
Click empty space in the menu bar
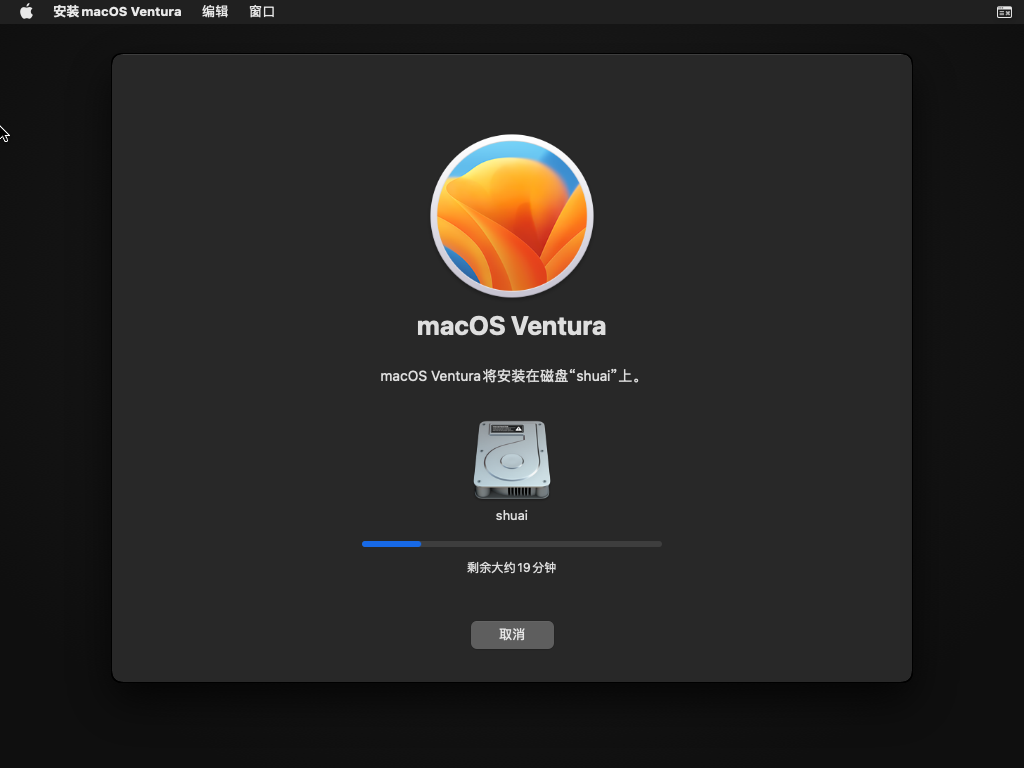(x=600, y=12)
